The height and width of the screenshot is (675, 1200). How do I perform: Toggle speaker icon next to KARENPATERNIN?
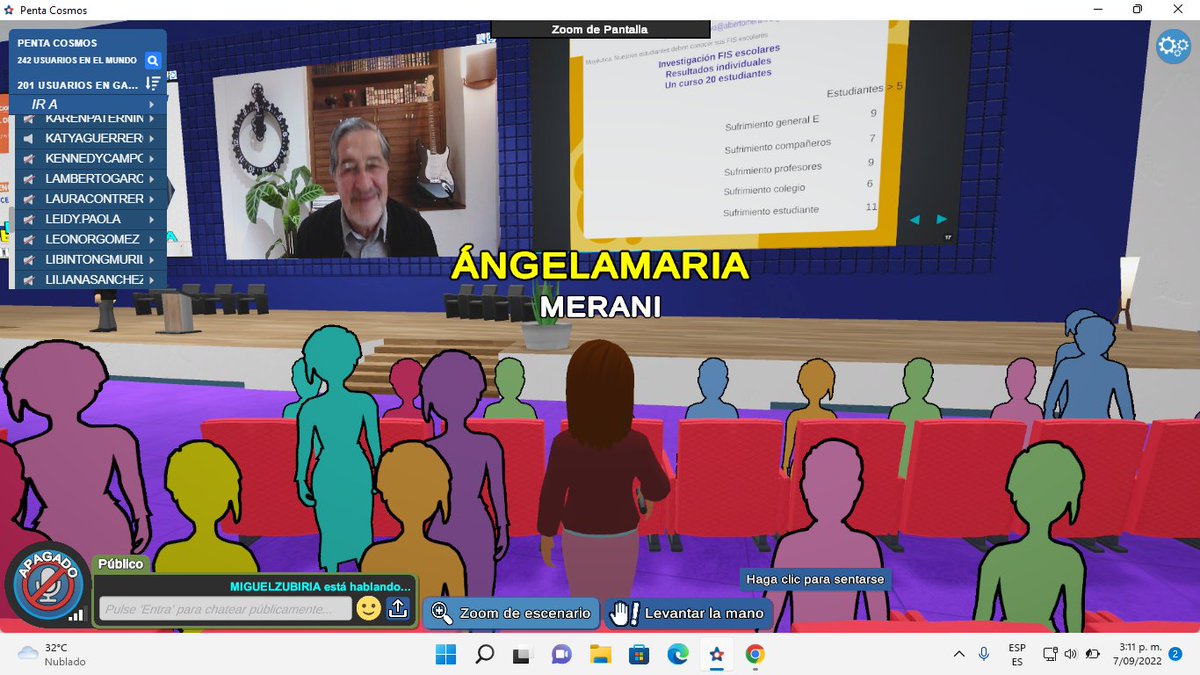29,119
